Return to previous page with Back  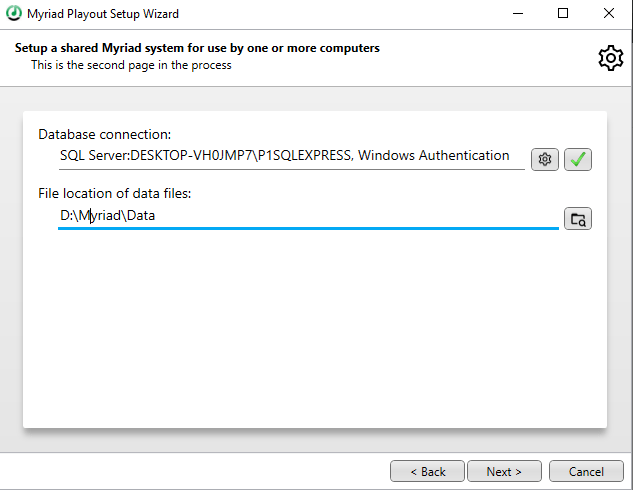[427, 471]
